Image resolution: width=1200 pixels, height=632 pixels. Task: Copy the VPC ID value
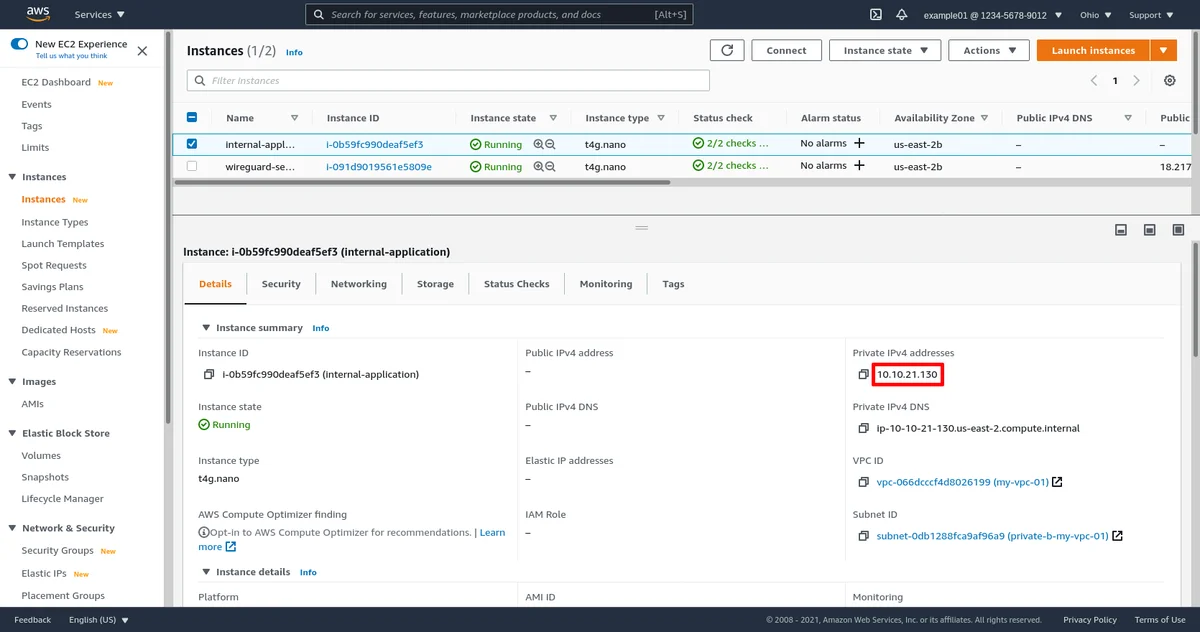(x=863, y=483)
